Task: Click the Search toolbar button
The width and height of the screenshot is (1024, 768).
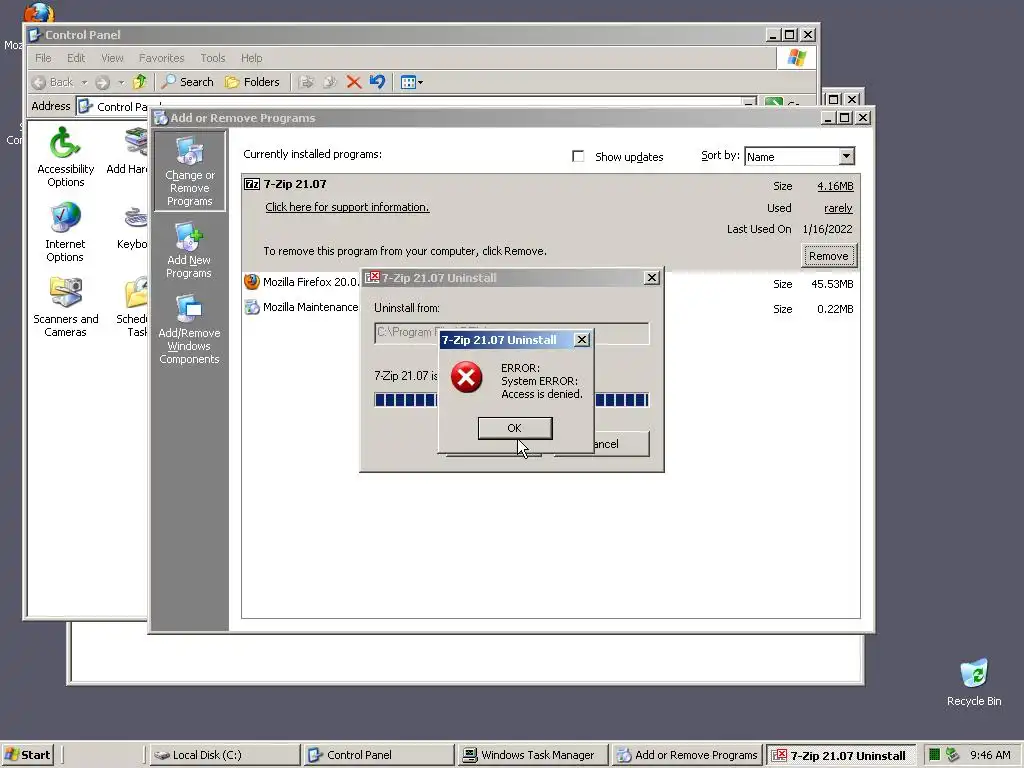Action: pos(187,82)
